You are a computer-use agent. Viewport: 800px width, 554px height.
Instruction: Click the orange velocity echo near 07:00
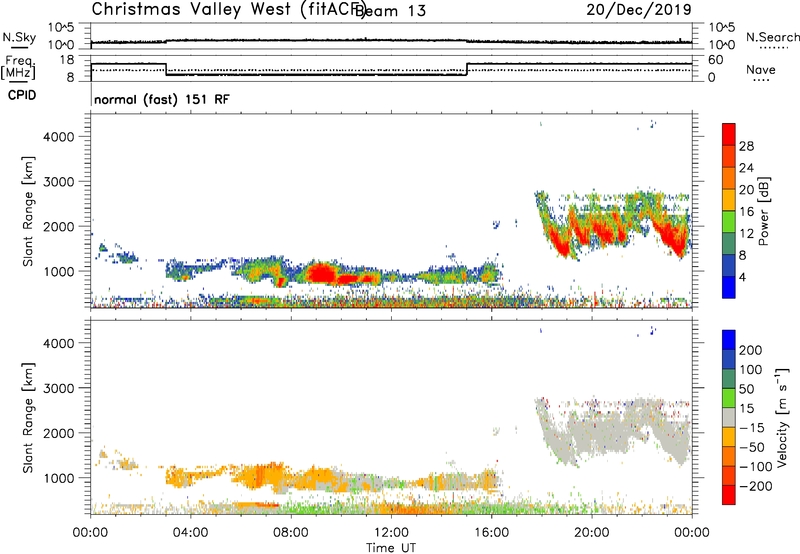coord(260,477)
